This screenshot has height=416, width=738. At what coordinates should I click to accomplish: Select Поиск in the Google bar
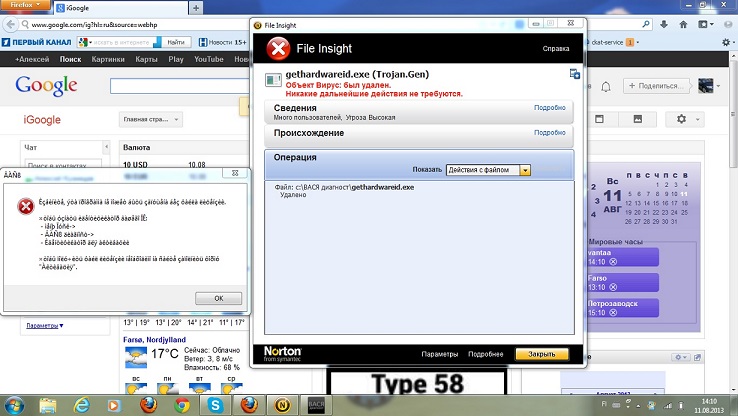pos(71,59)
